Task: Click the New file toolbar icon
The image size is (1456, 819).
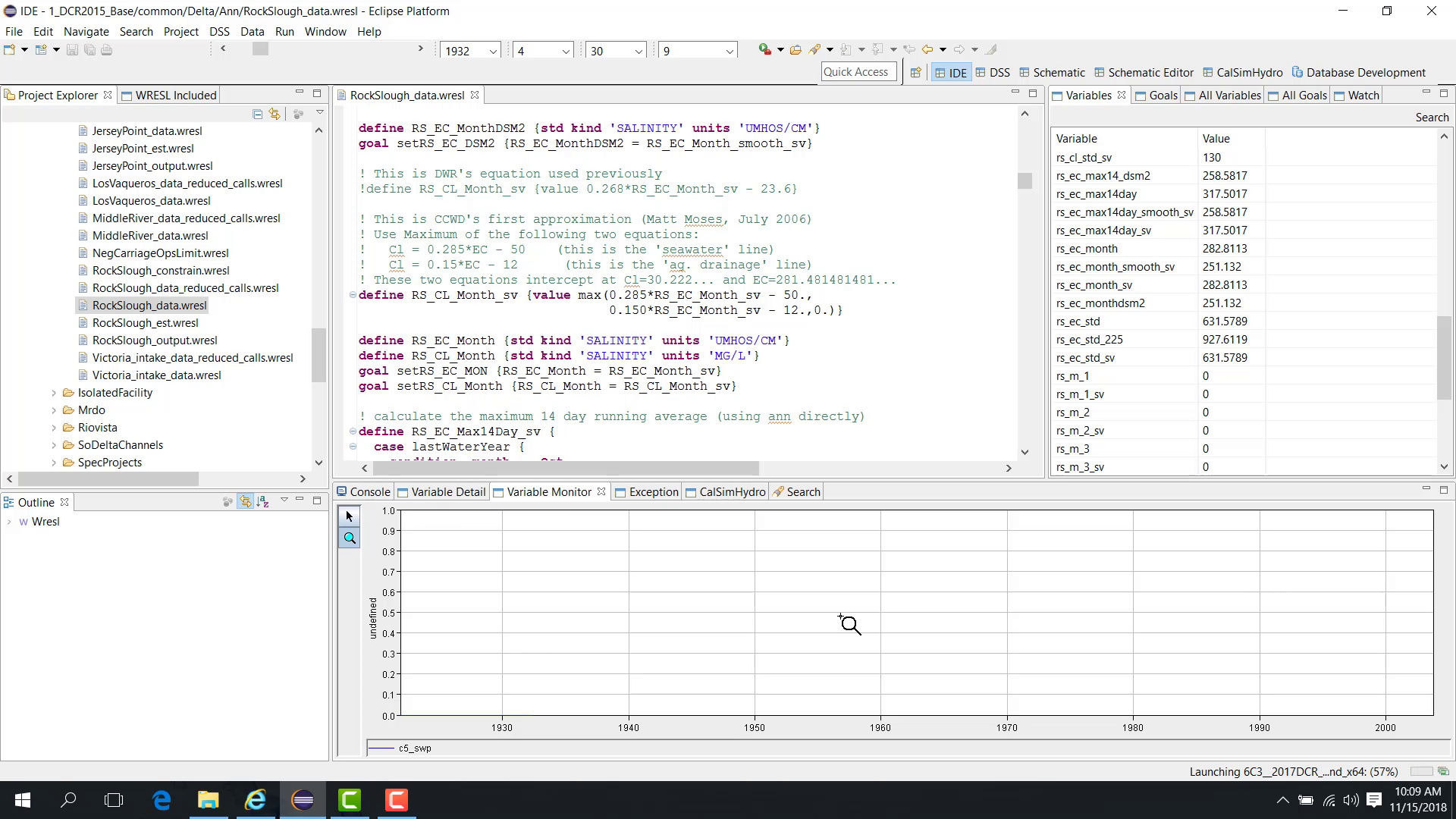Action: pyautogui.click(x=10, y=50)
